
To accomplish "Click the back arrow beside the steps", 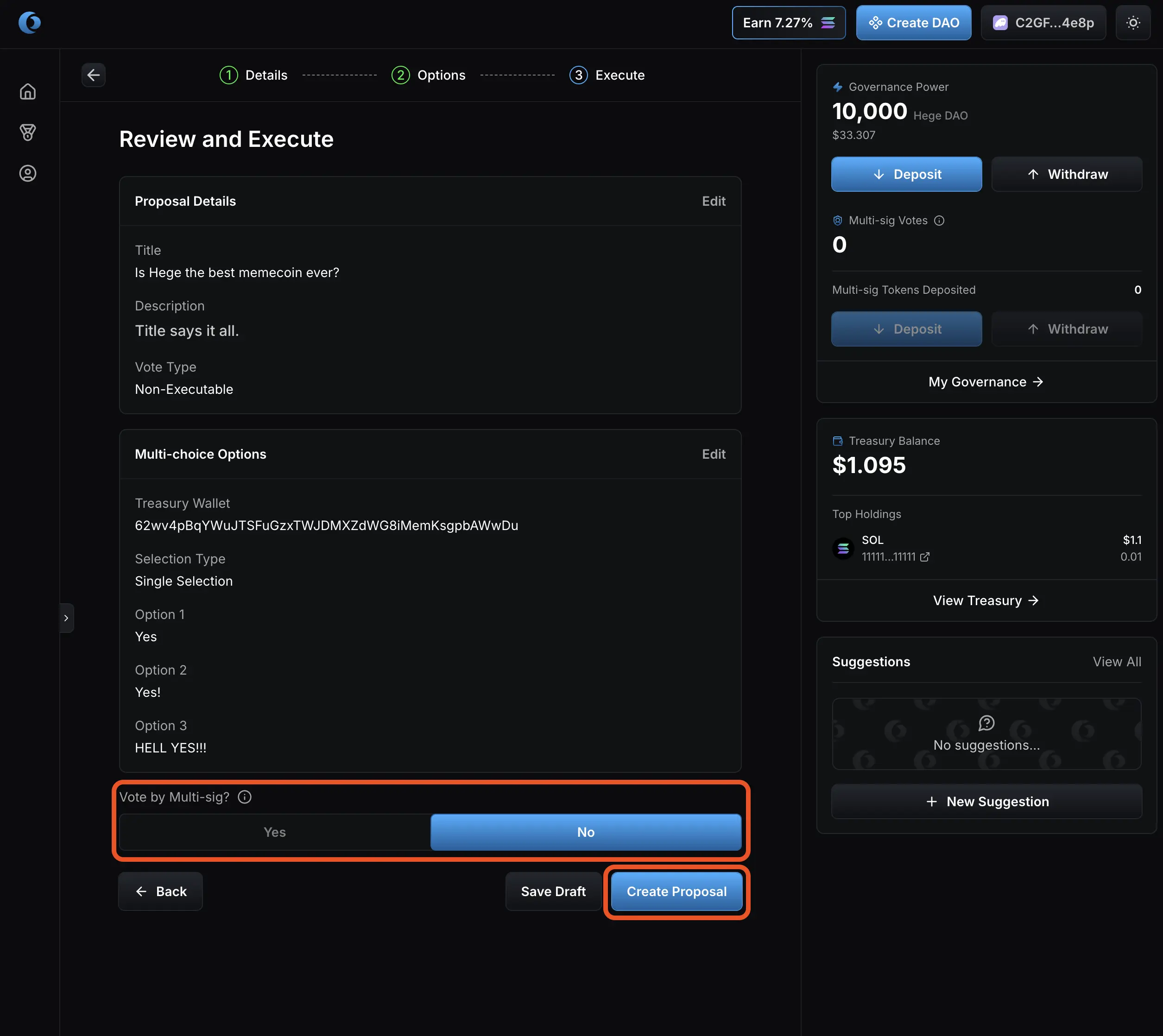I will pyautogui.click(x=93, y=75).
